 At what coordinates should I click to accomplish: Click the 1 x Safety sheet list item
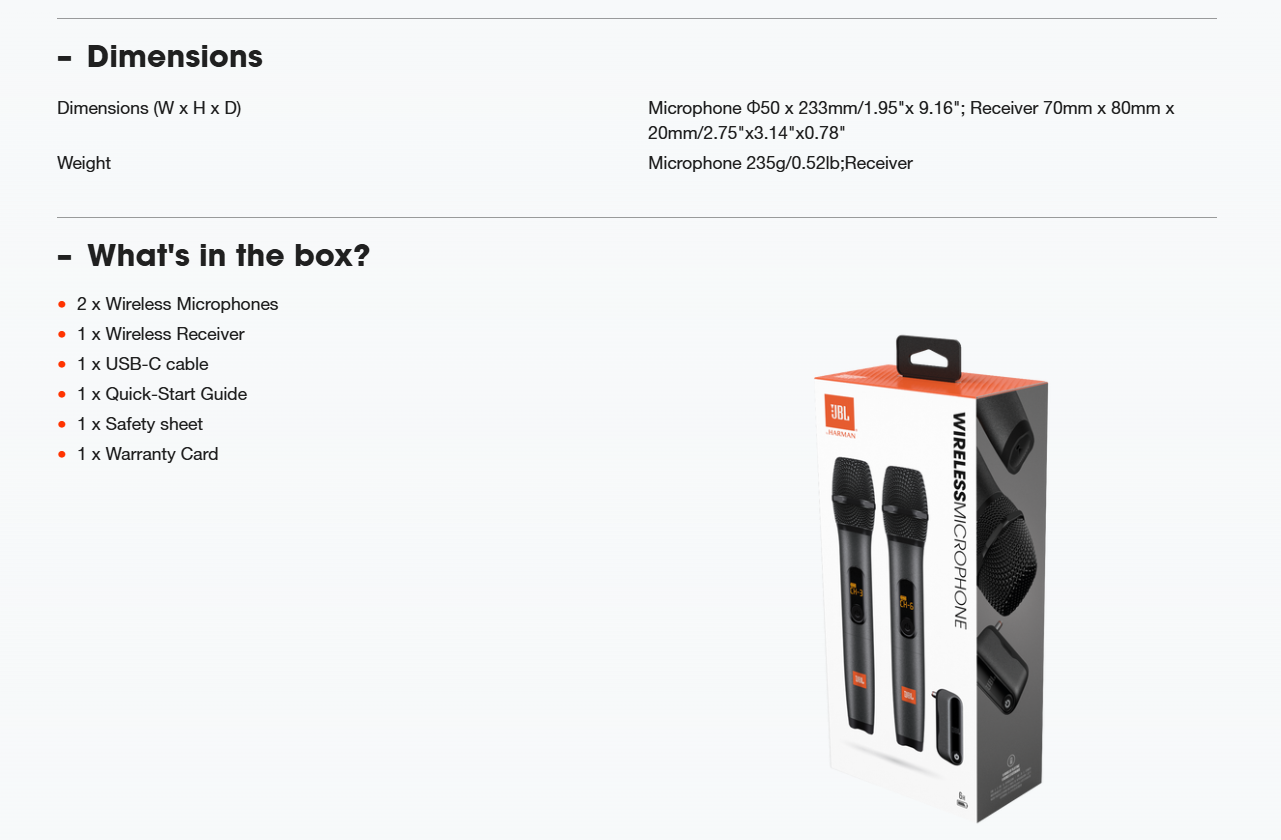(x=140, y=424)
